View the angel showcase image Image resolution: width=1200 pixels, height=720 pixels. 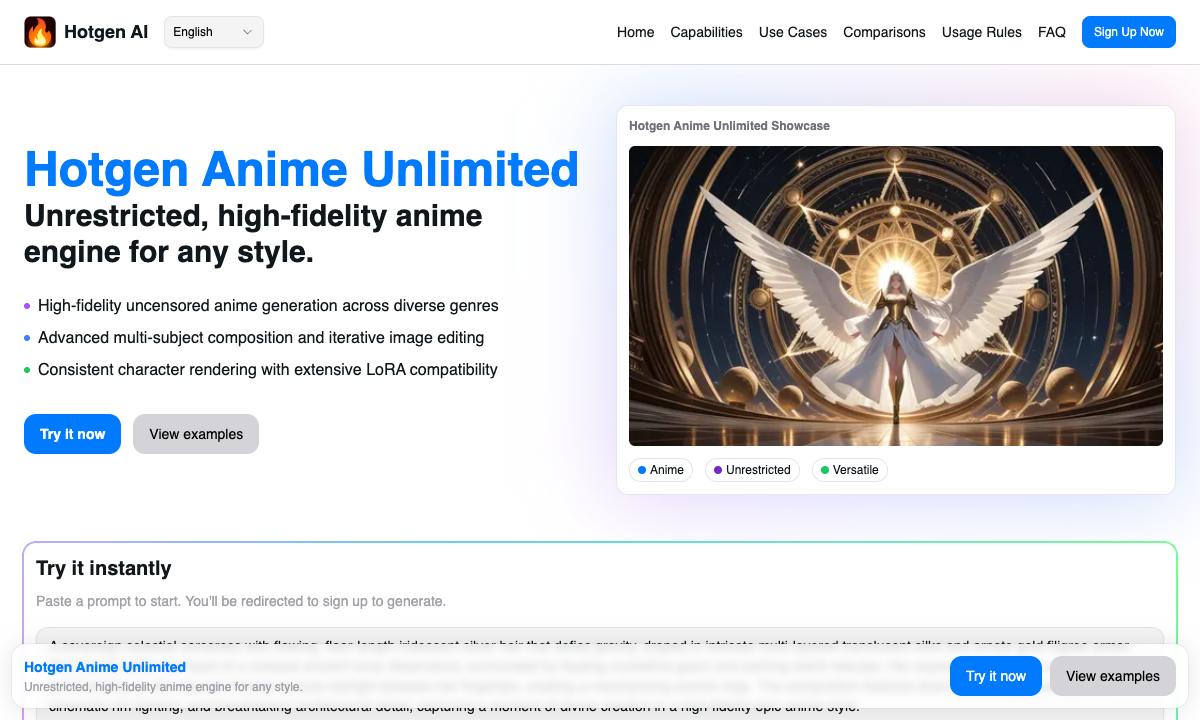tap(896, 294)
